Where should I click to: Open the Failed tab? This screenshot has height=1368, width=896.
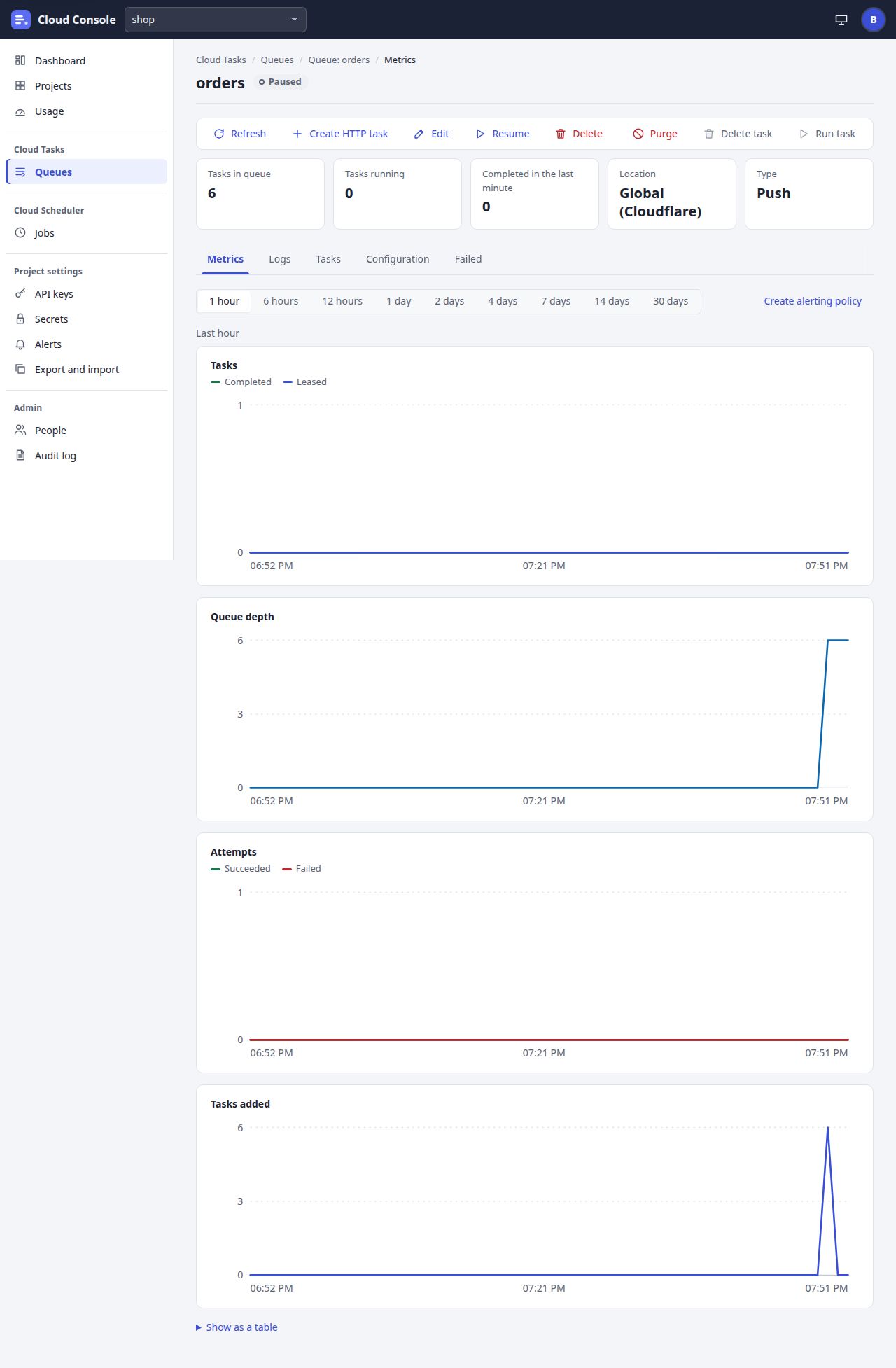[468, 259]
